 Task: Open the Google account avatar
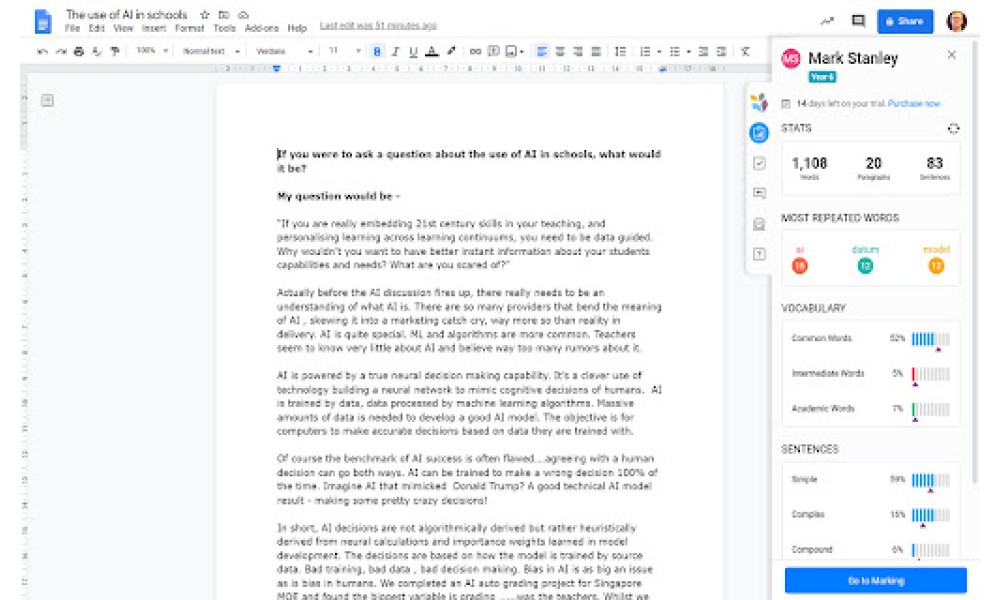[x=957, y=21]
